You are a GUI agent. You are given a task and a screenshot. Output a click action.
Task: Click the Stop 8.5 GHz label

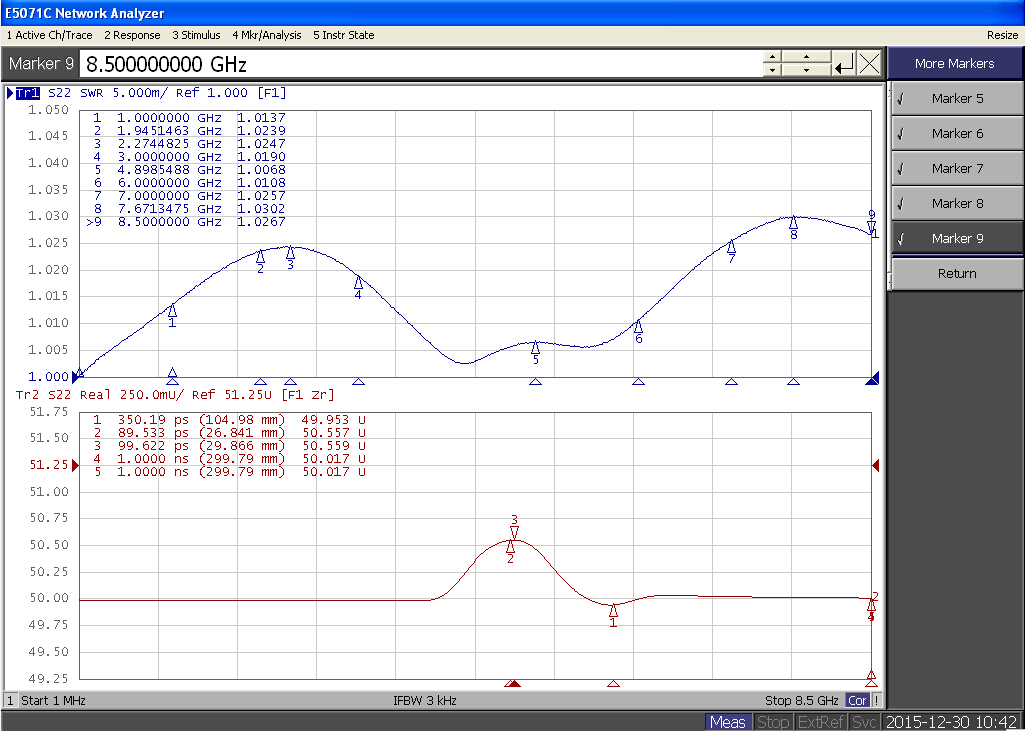(801, 700)
